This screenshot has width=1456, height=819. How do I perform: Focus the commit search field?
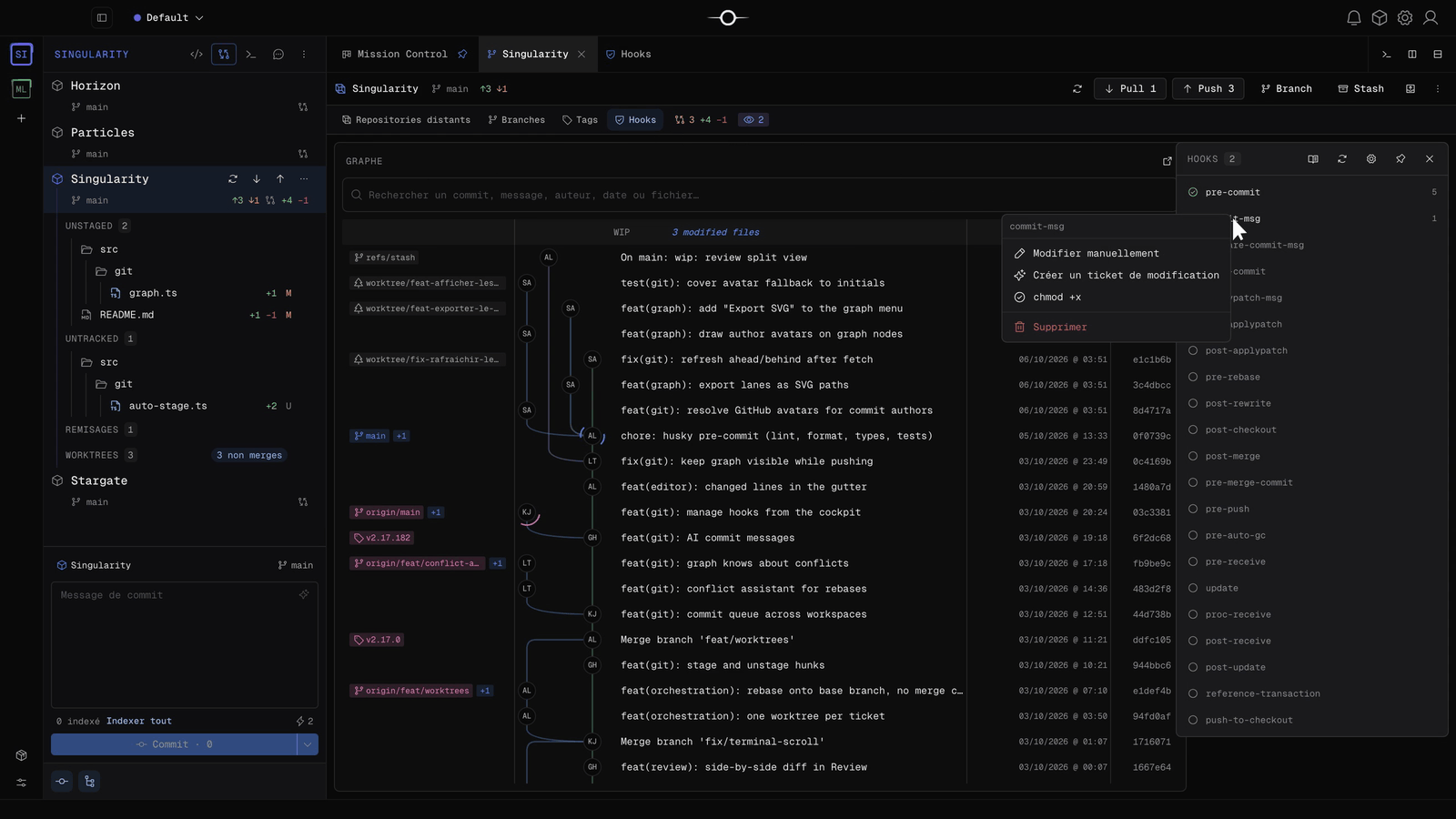[760, 195]
